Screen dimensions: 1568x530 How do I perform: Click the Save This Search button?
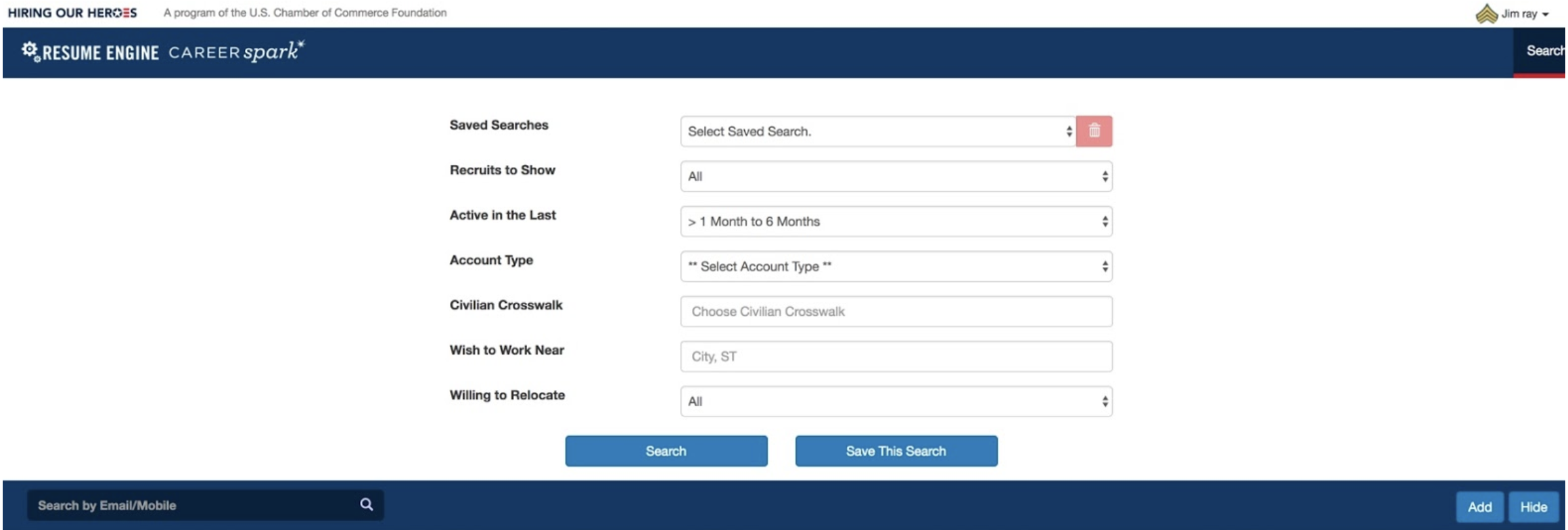click(x=896, y=451)
